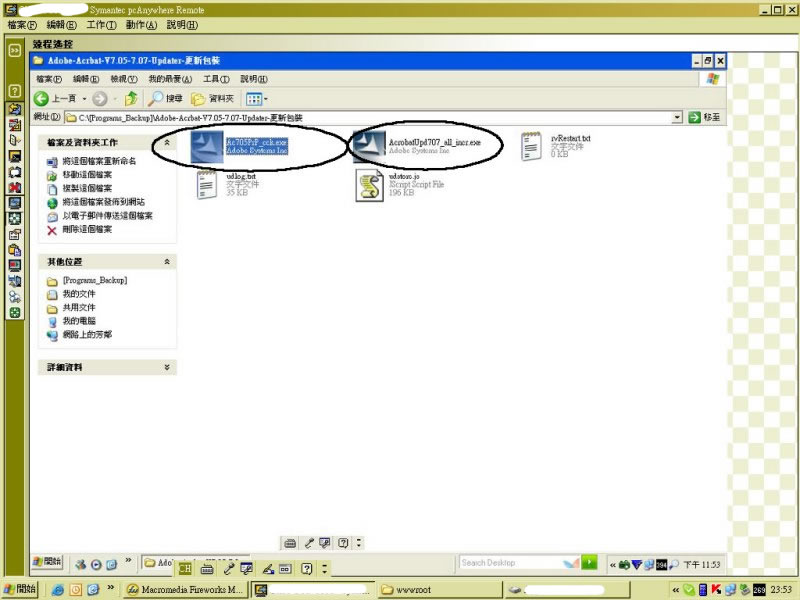Select the udlog.txt text file
The width and height of the screenshot is (800, 600).
click(206, 184)
